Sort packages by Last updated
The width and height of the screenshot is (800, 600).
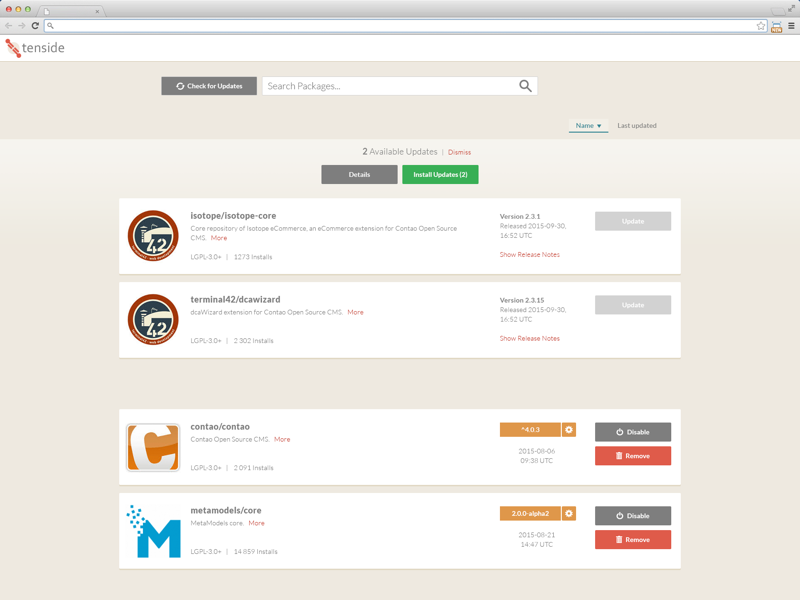(x=637, y=126)
